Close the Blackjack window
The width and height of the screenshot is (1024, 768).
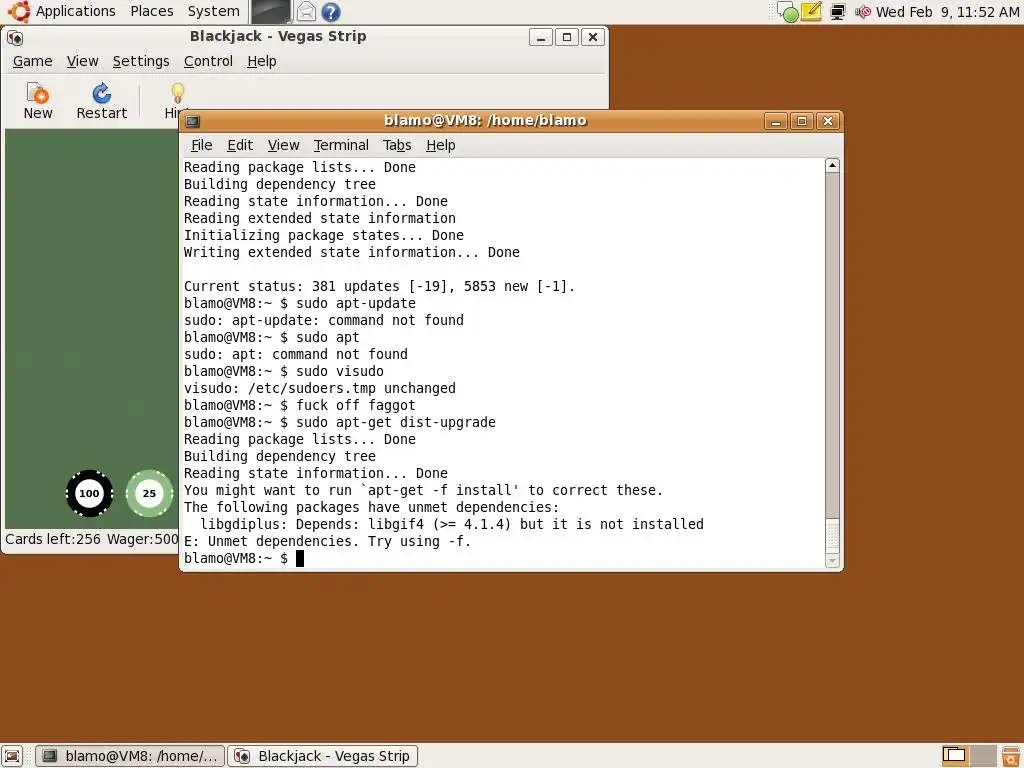593,37
